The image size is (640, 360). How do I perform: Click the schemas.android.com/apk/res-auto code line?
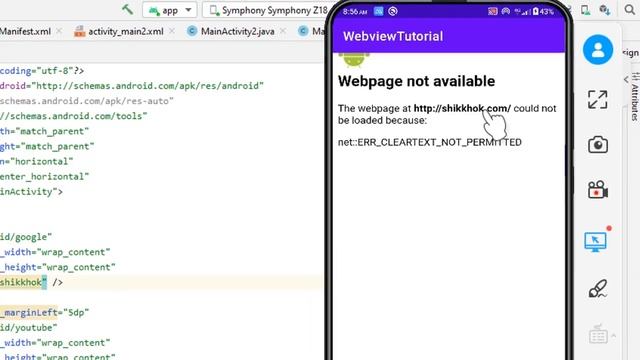point(87,101)
